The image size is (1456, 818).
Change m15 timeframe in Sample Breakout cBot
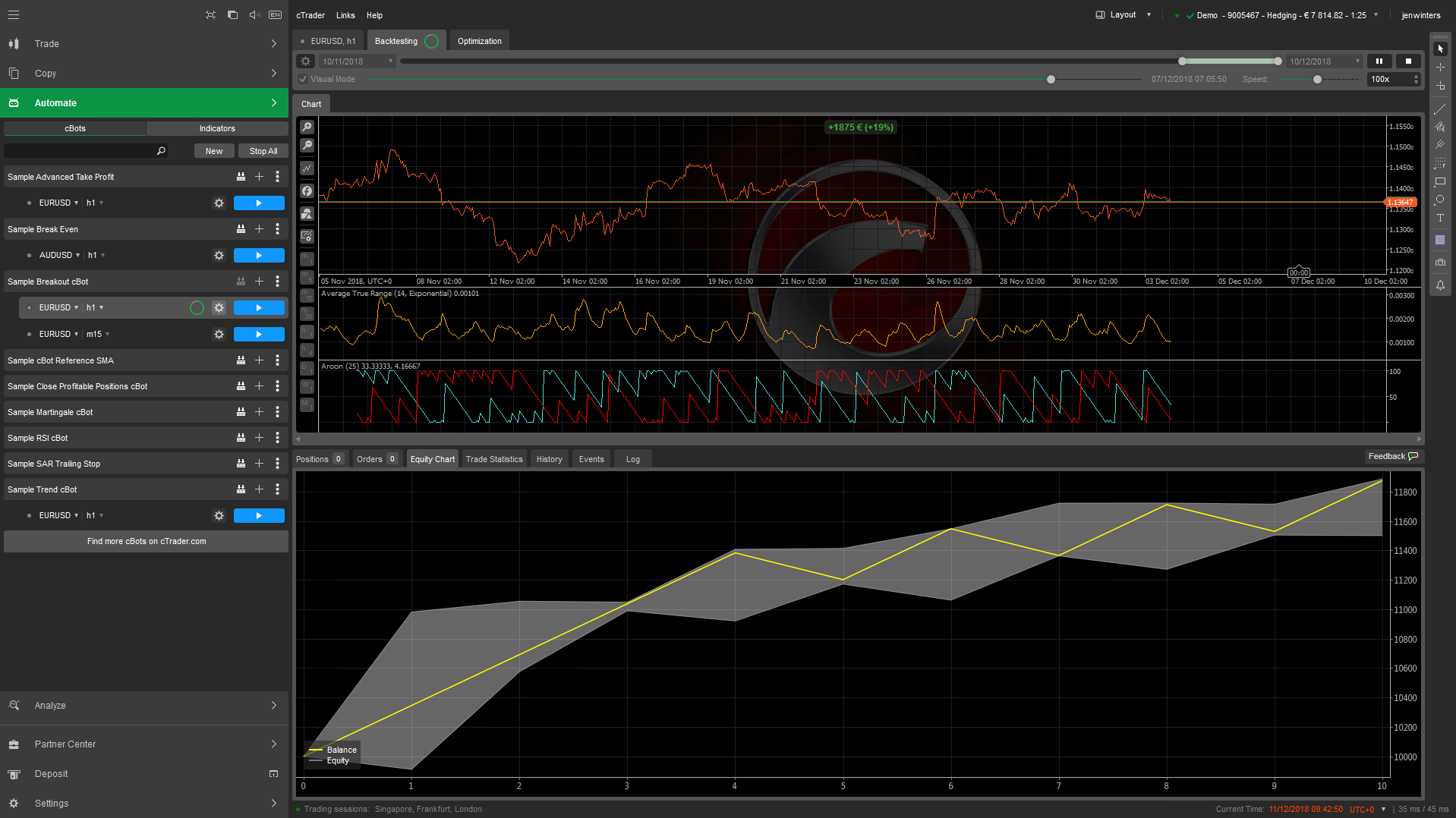(98, 335)
